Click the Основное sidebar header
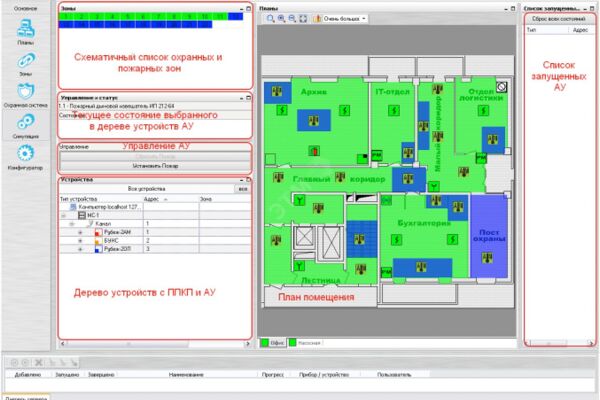The width and height of the screenshot is (600, 400). 26,8
